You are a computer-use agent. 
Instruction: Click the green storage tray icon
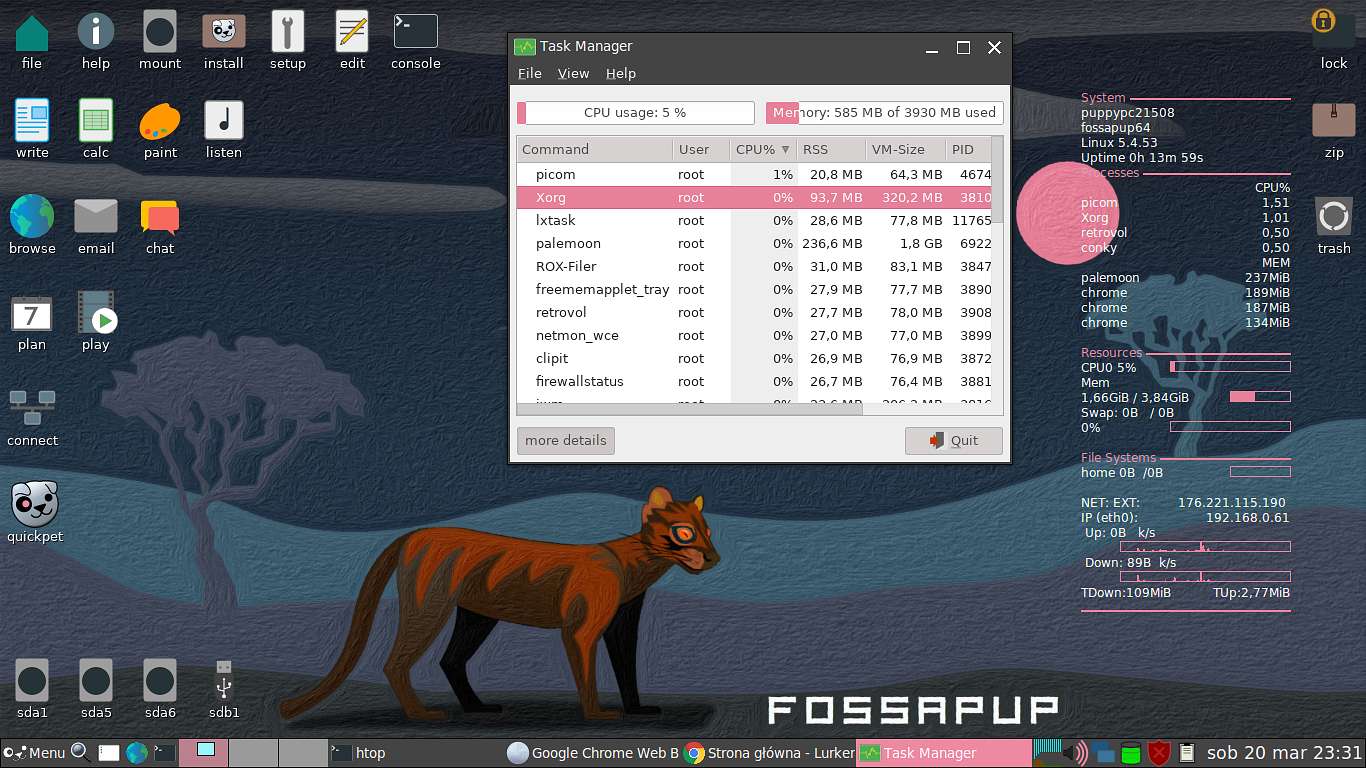tap(1131, 752)
